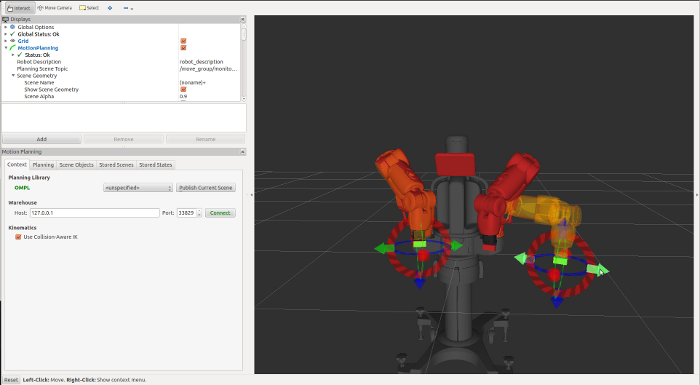The image size is (700, 385).
Task: Expand the Status: Ok row under MotionPlanning
Action: (x=12, y=55)
